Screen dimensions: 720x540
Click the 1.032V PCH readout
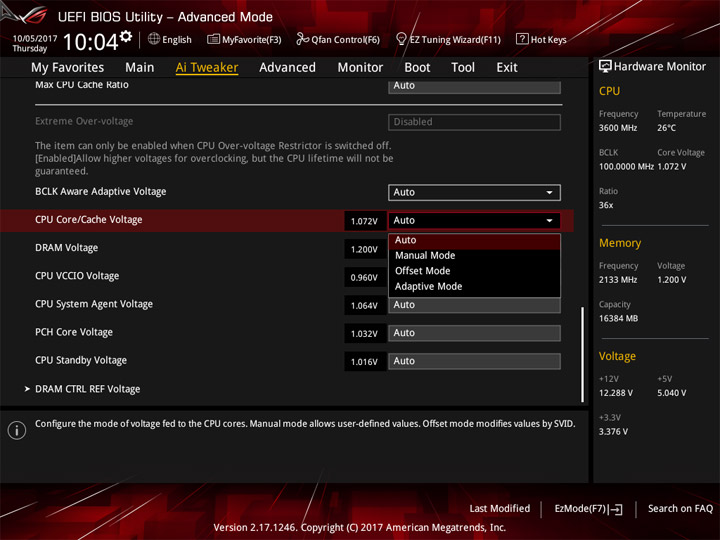click(365, 334)
